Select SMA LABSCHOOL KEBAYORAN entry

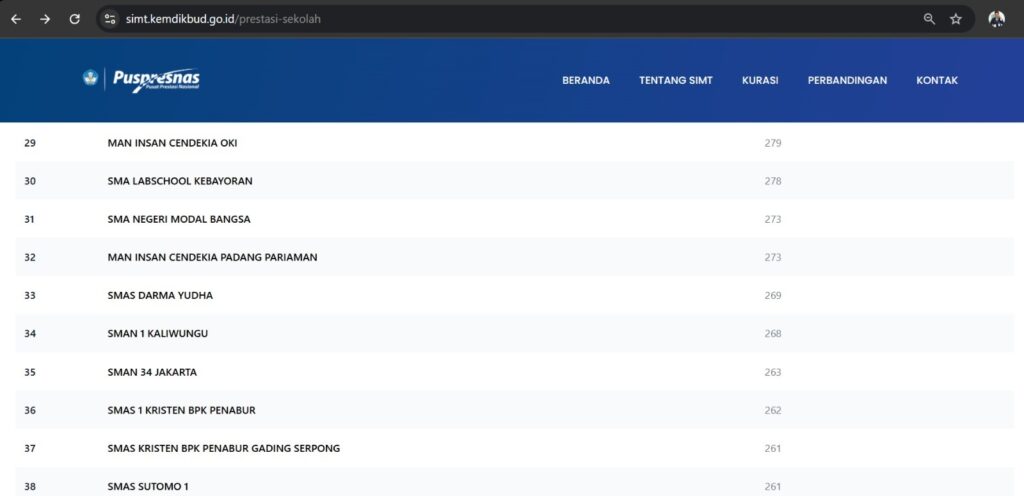point(179,181)
